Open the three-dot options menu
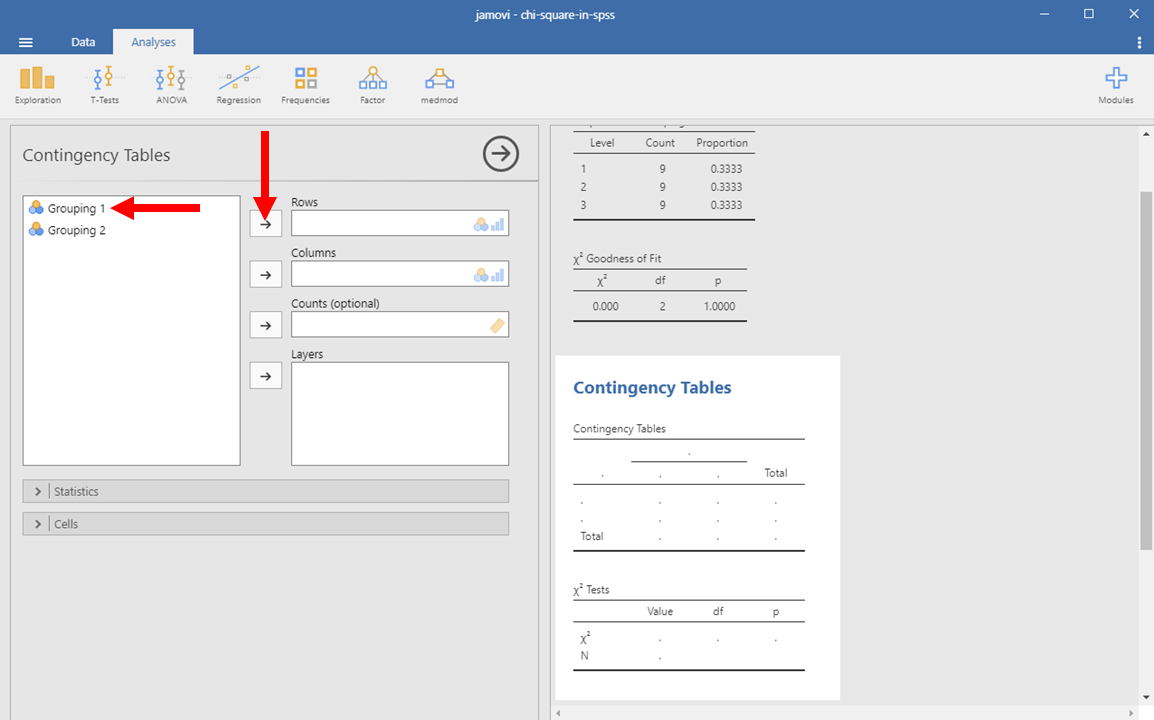1154x720 pixels. click(1139, 42)
